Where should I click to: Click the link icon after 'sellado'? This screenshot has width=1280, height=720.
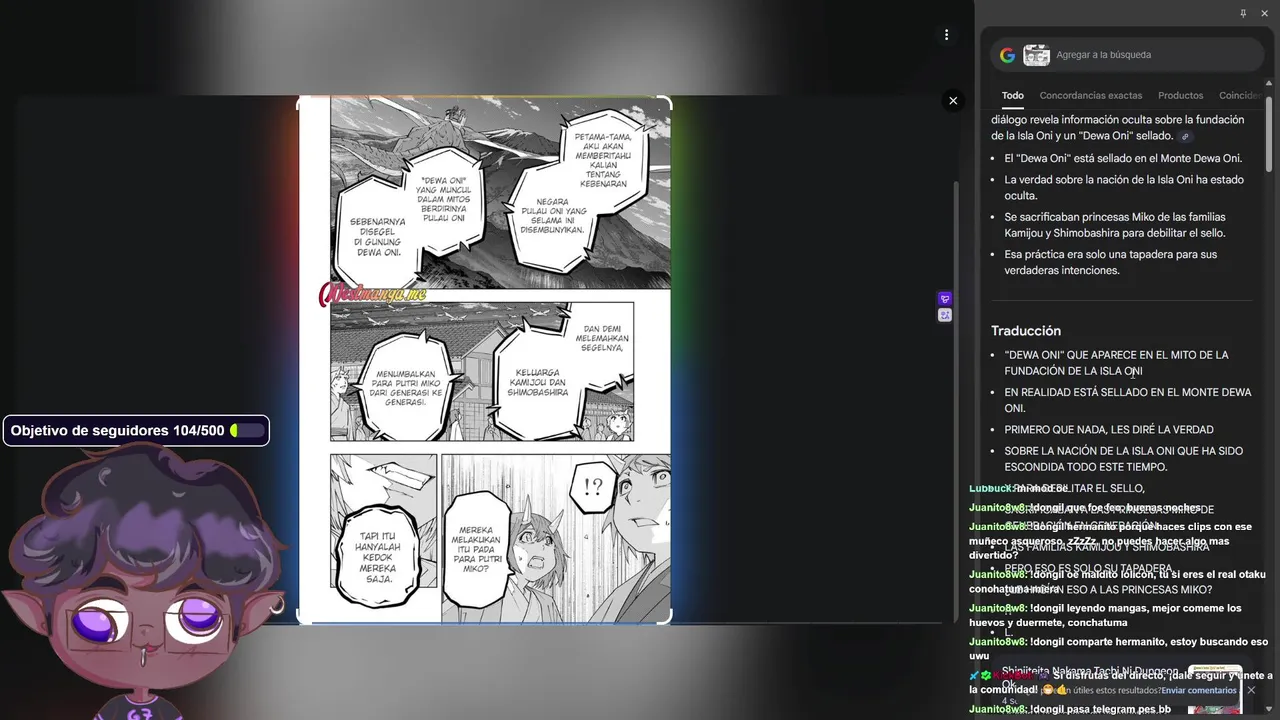coord(1185,137)
